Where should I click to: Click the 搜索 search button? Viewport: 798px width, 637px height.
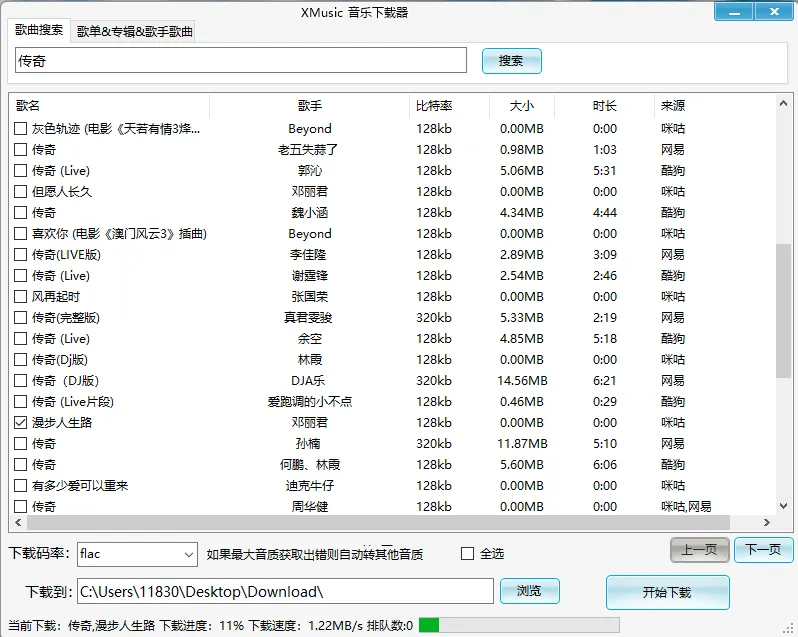point(511,61)
